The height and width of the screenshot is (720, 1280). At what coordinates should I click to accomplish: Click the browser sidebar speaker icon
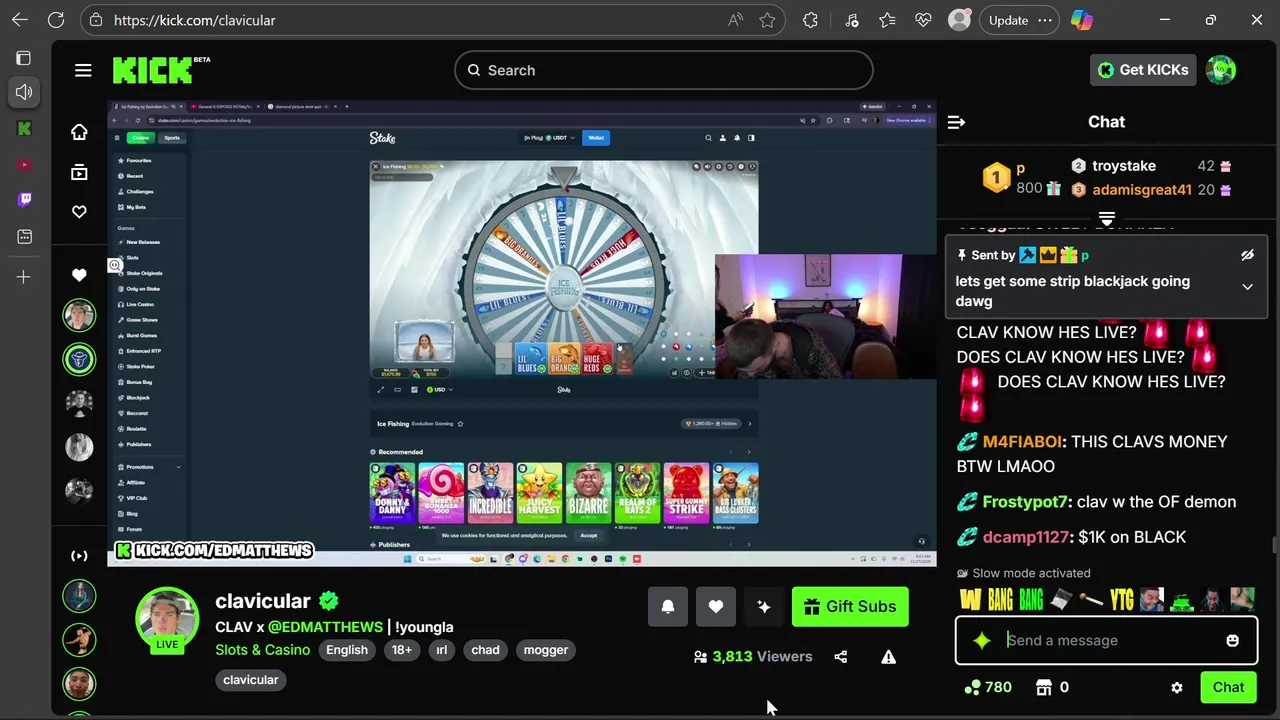click(x=24, y=92)
